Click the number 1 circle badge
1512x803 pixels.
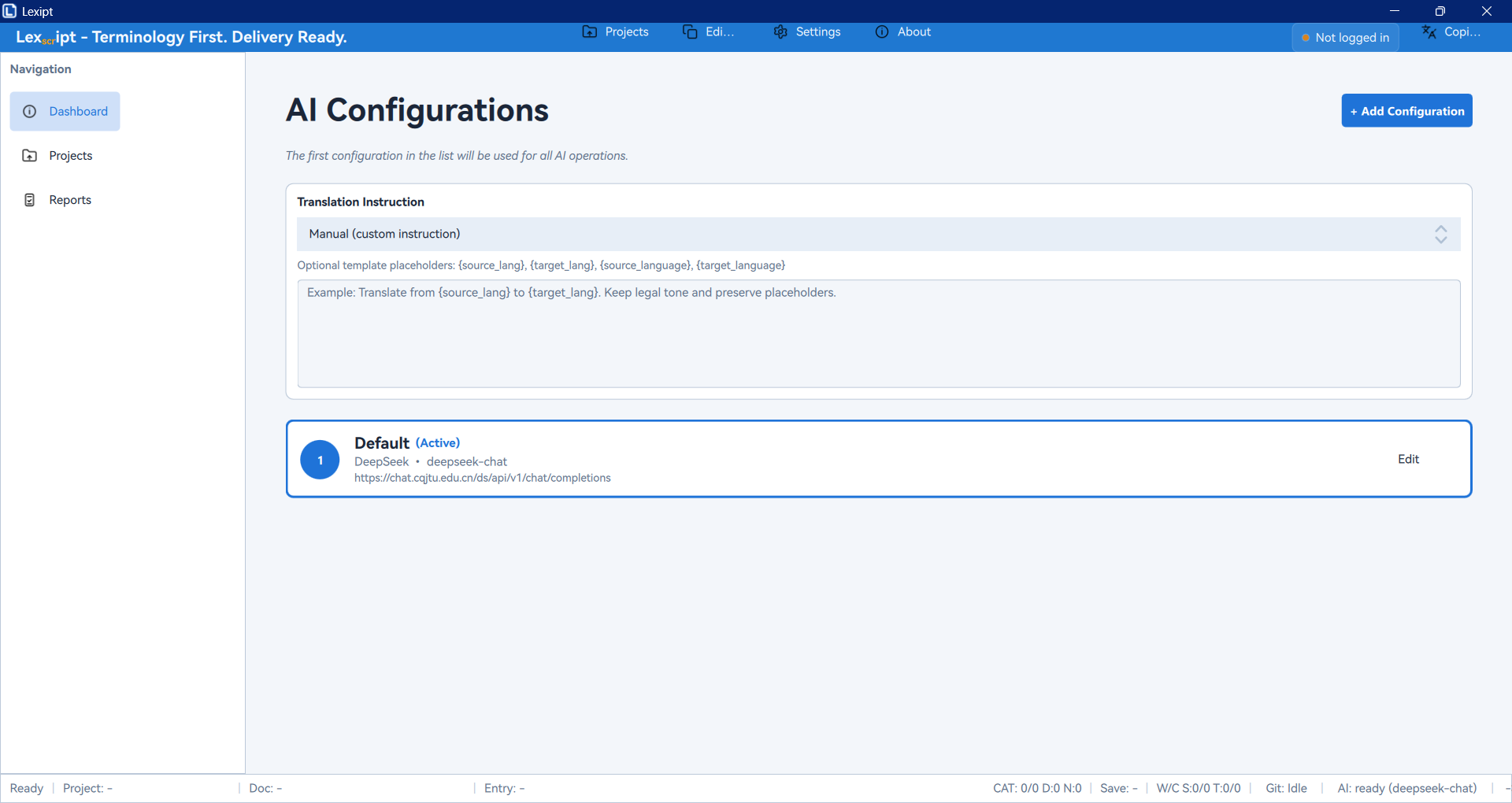point(320,461)
